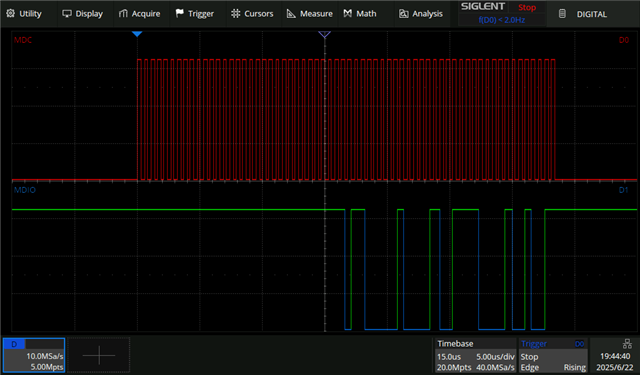
Task: Open the digital channel D info box
Action: (x=34, y=355)
